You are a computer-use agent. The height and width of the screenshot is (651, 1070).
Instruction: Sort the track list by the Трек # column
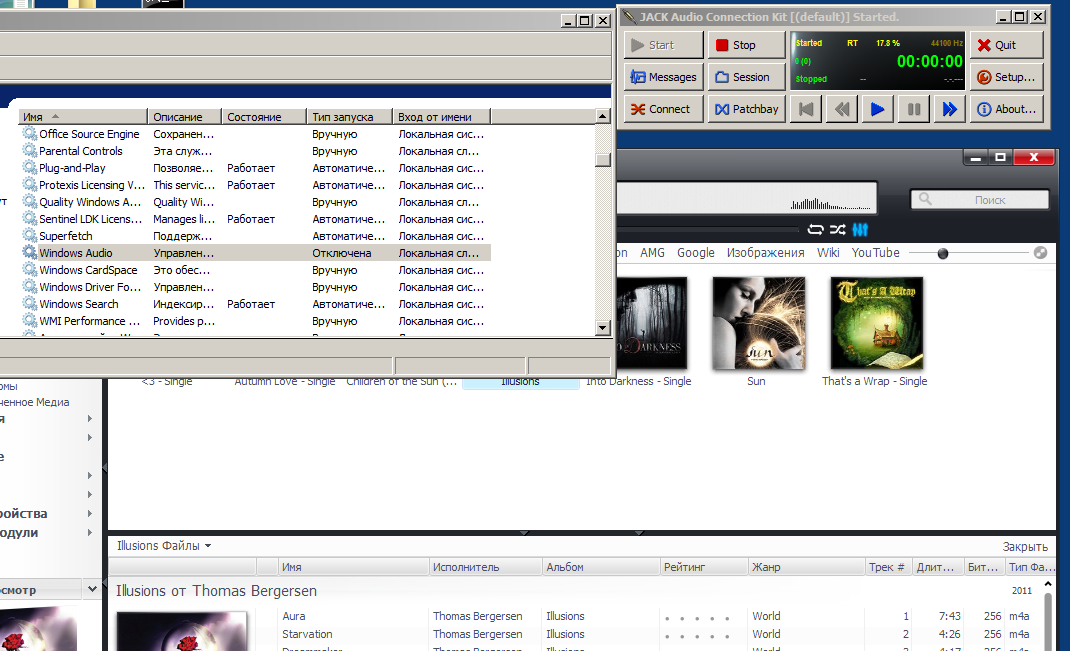click(x=888, y=567)
